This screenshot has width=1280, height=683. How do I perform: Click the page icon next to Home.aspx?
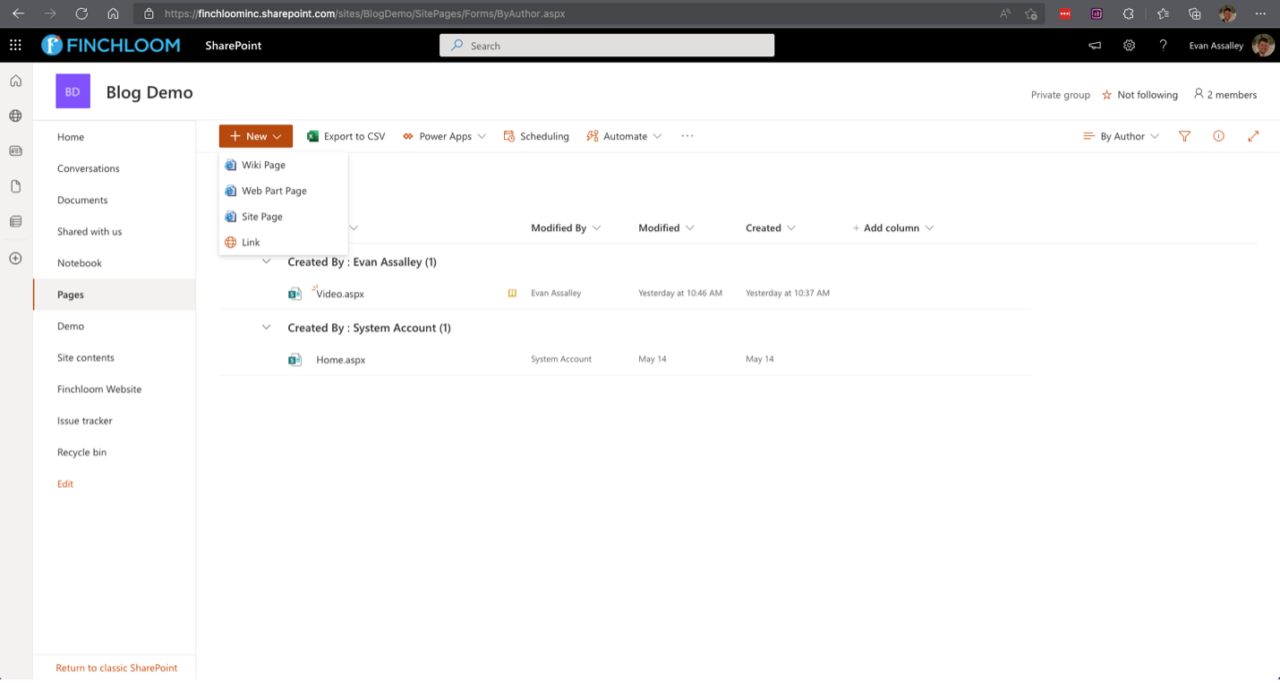click(x=295, y=359)
